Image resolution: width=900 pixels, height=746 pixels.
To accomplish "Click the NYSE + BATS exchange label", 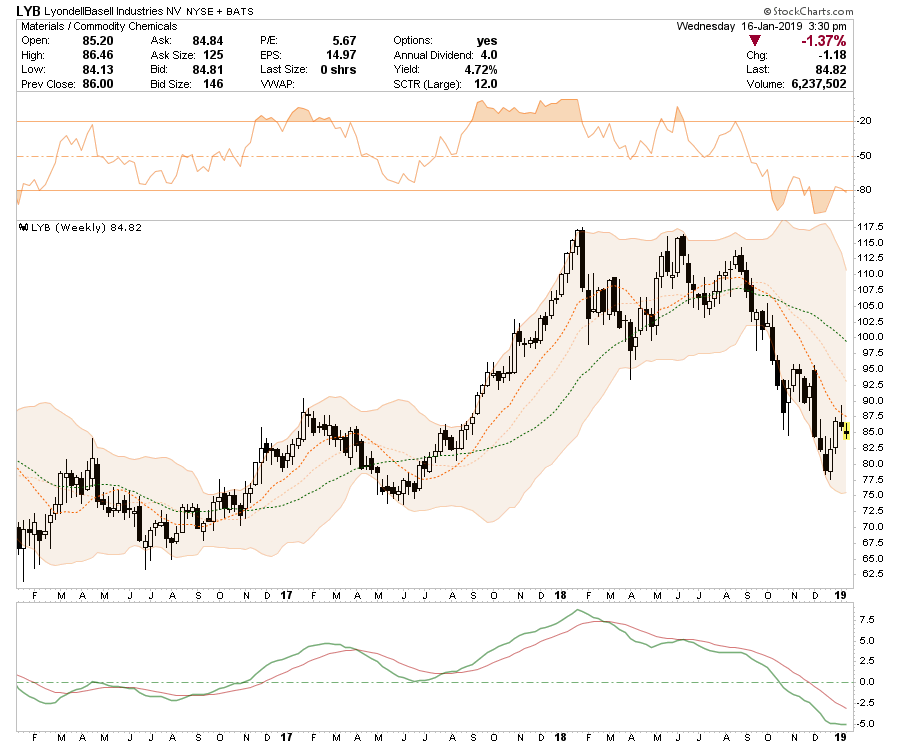I will click(x=220, y=11).
